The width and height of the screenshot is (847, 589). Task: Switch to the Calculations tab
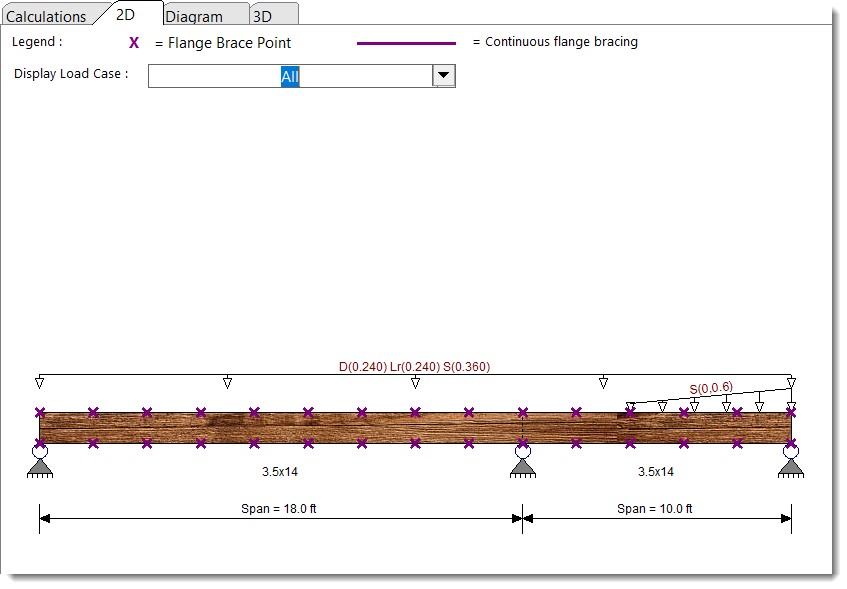[x=46, y=17]
